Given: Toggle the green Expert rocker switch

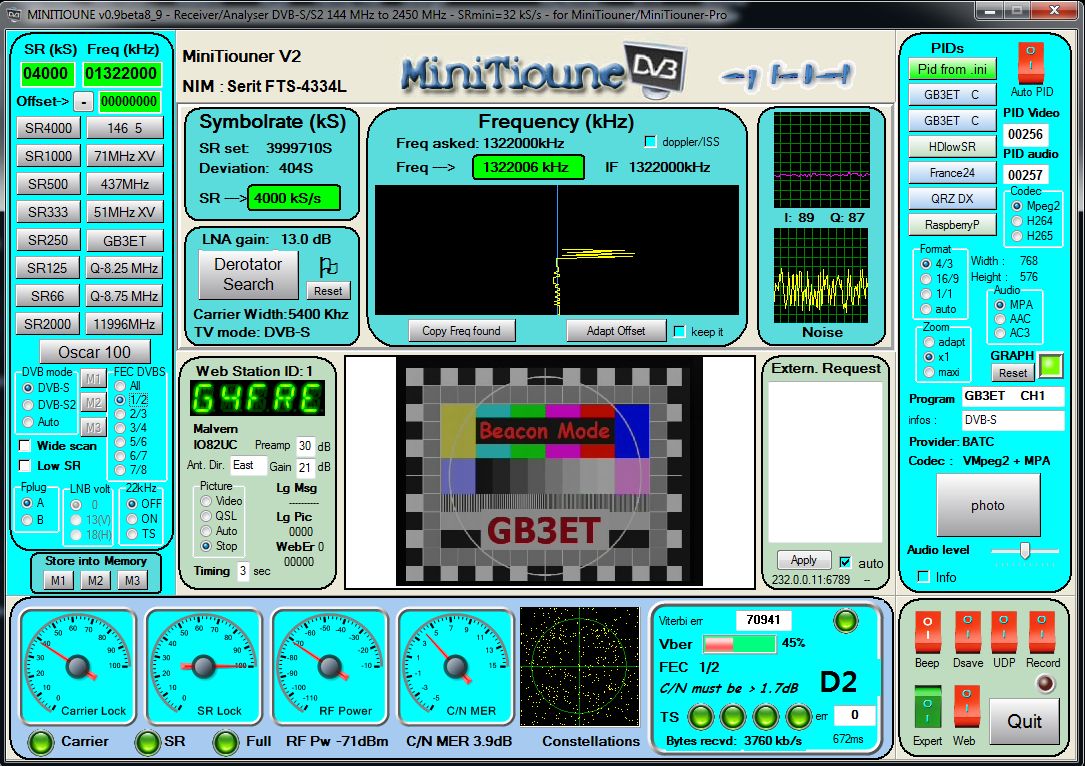Looking at the screenshot, I should point(927,706).
